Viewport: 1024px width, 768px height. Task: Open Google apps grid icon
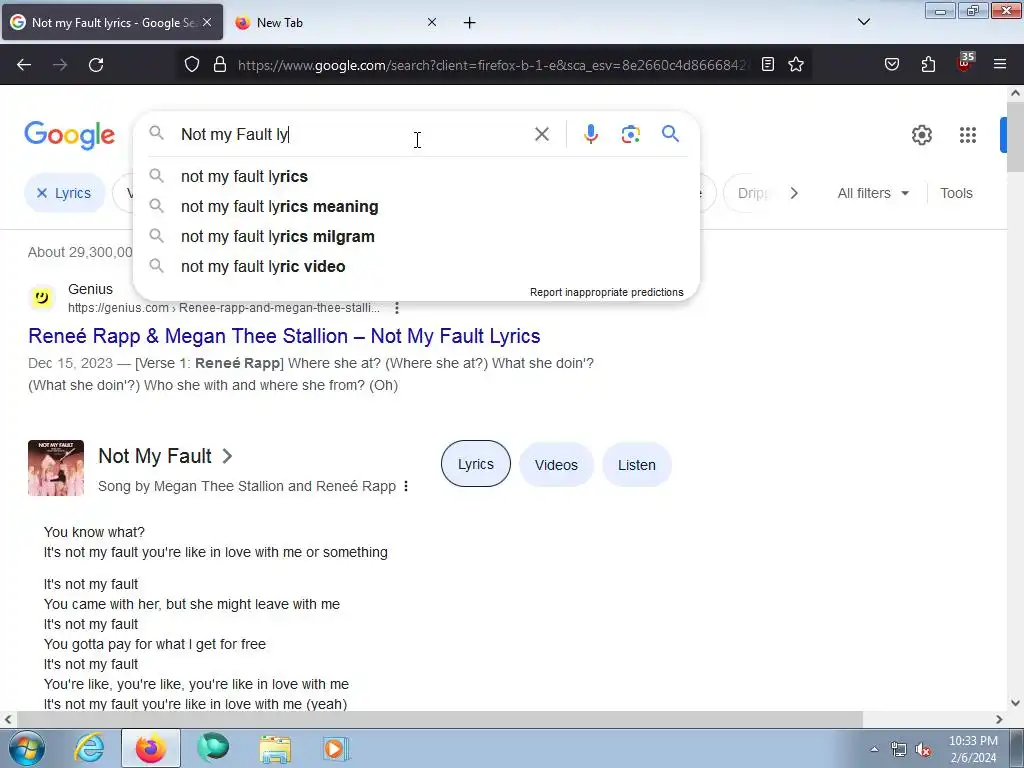click(967, 135)
